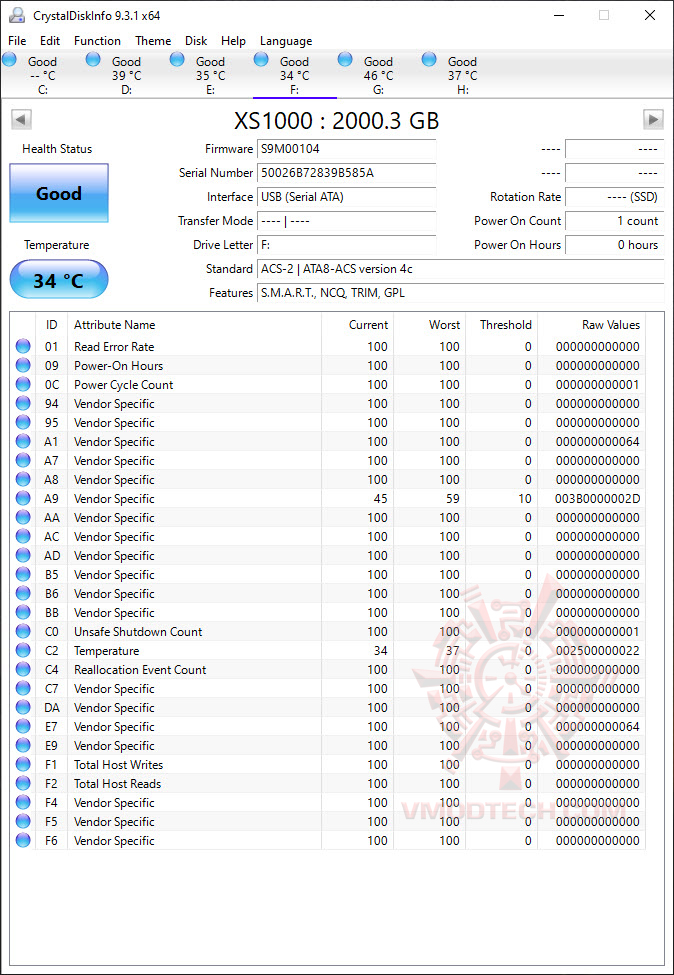Open the Edit menu
Image resolution: width=674 pixels, height=975 pixels.
pos(50,41)
